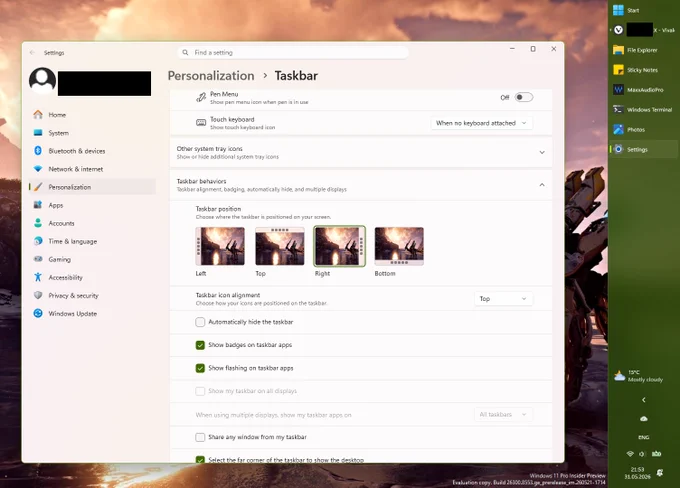The height and width of the screenshot is (488, 680).
Task: Open Bluetooth & devices settings
Action: (92, 151)
